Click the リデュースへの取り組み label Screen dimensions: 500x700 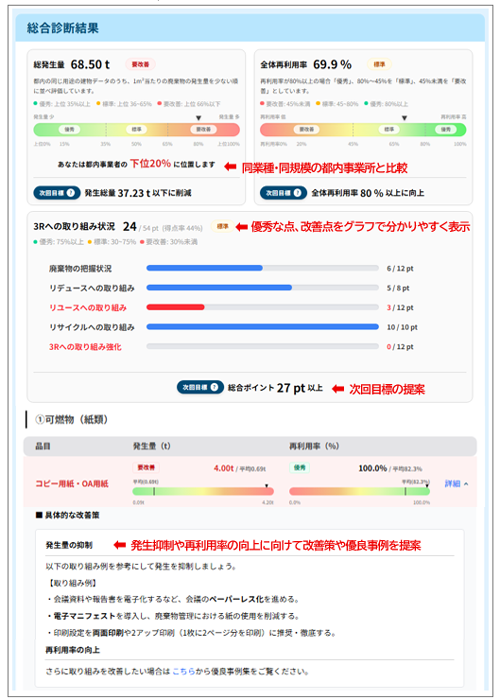92,288
